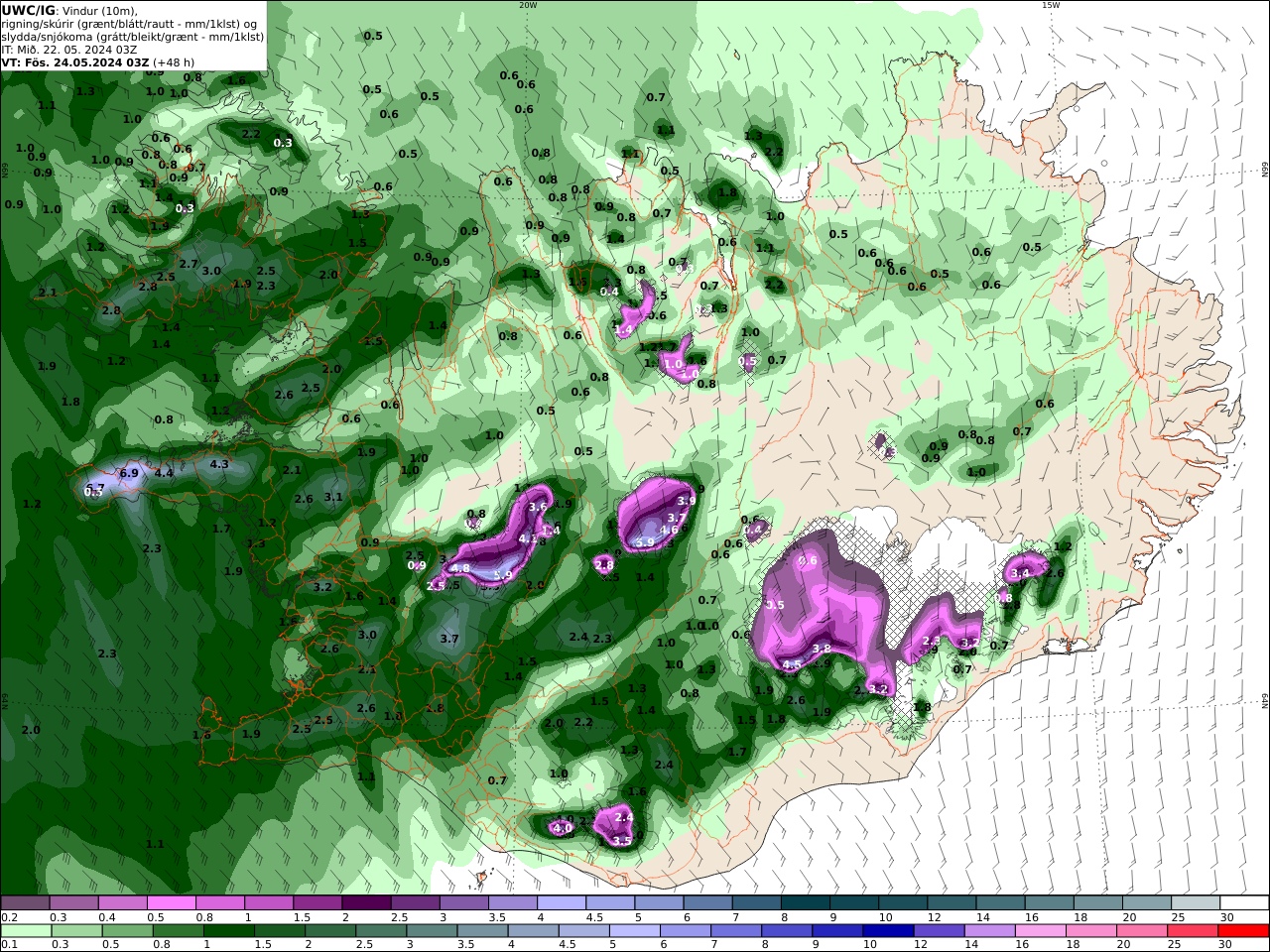Screen dimensions: 1270x952
Task: Click the 'IT: Mið. 22. 05. 2024 03Z' line
Action: [x=69, y=49]
